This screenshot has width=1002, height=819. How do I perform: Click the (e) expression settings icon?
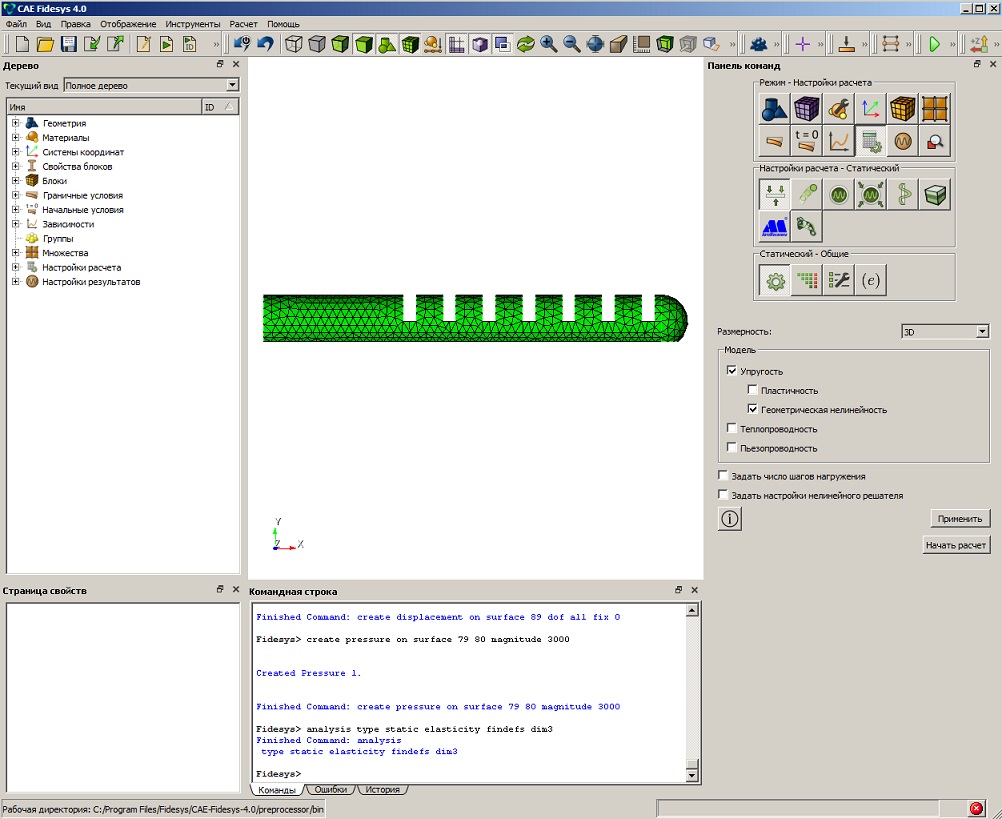pos(870,280)
